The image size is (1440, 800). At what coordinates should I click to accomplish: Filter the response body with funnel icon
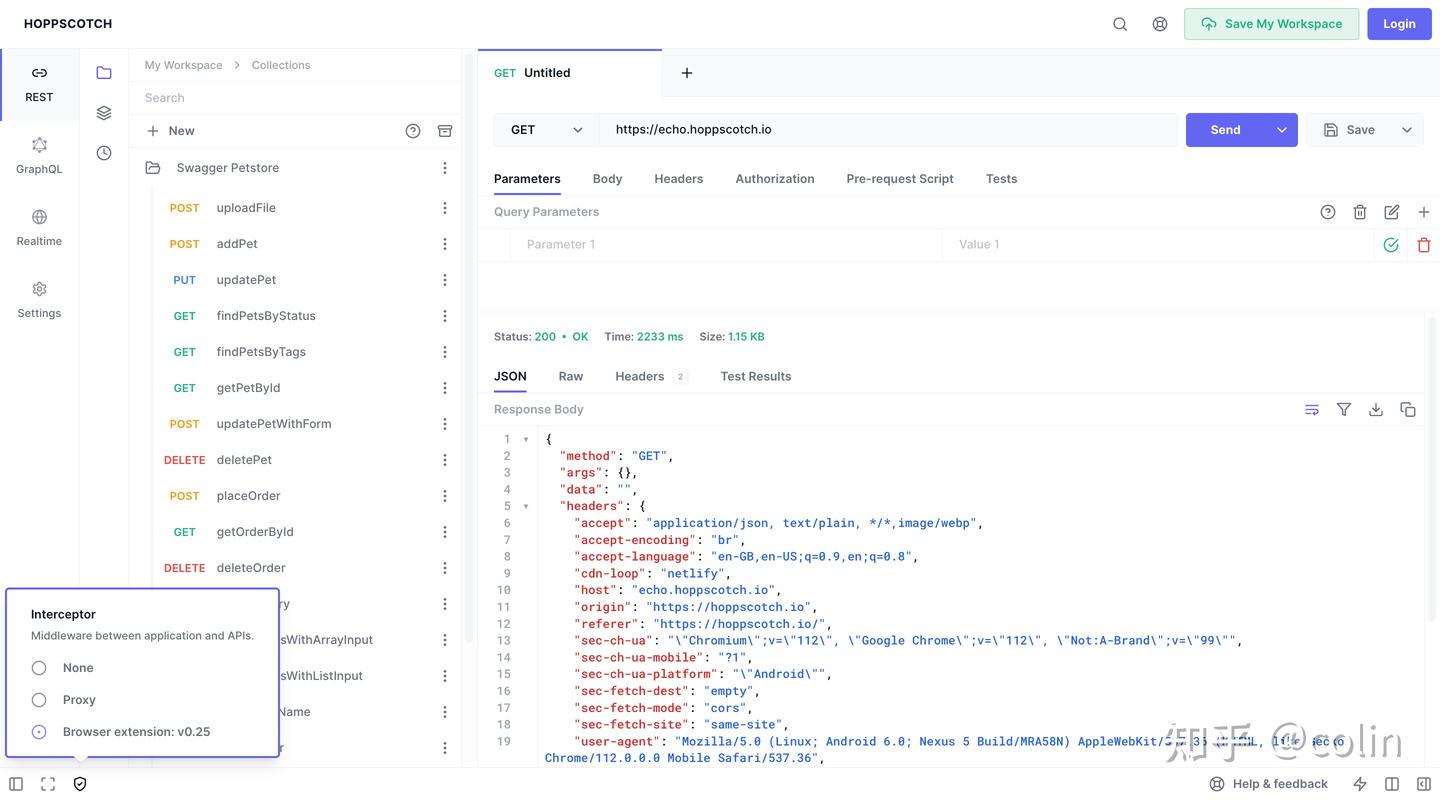click(x=1344, y=409)
